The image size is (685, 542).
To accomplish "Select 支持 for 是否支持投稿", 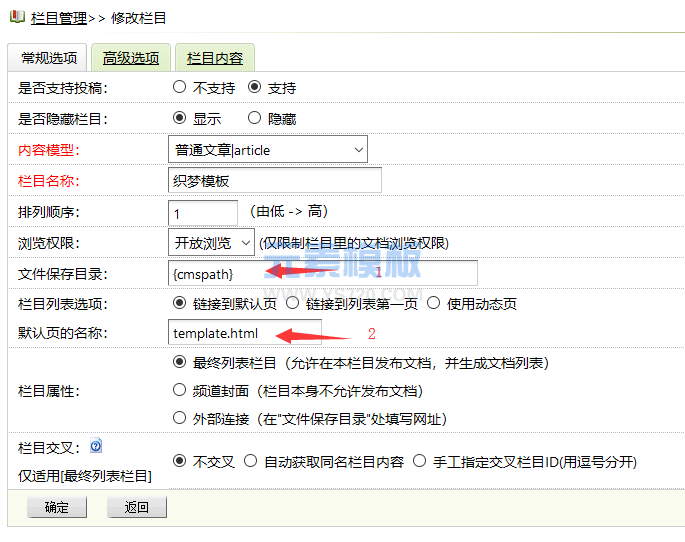I will click(x=254, y=87).
